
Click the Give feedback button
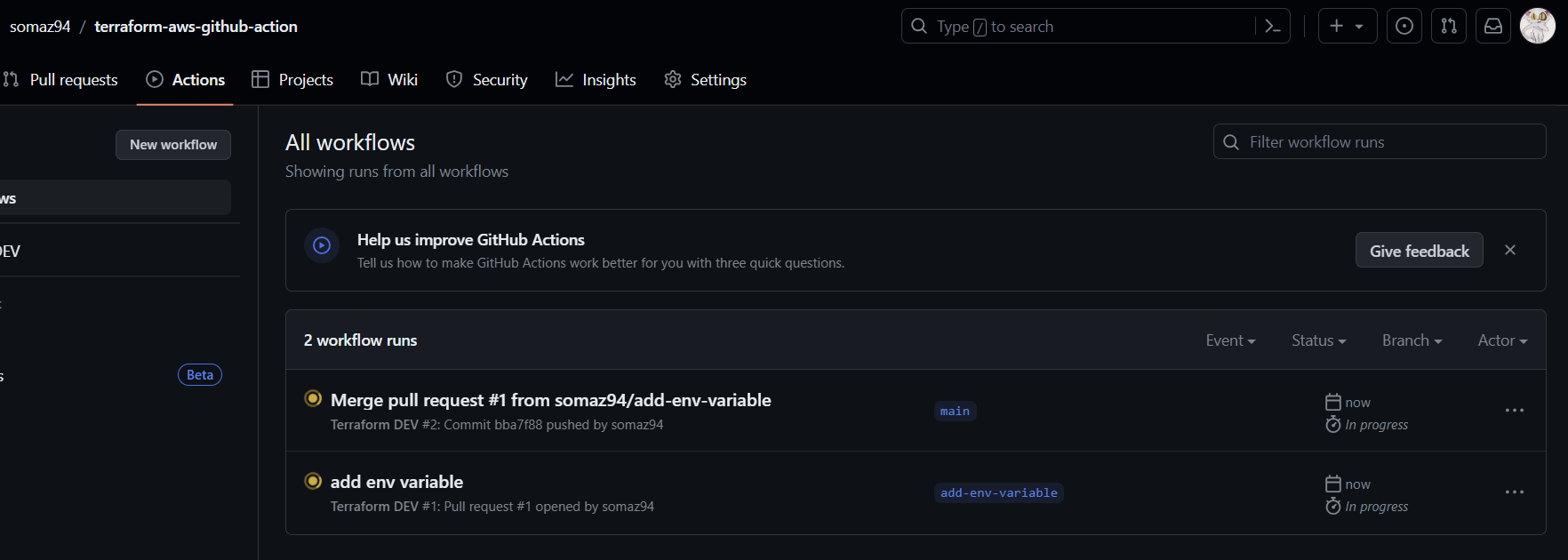(x=1420, y=251)
